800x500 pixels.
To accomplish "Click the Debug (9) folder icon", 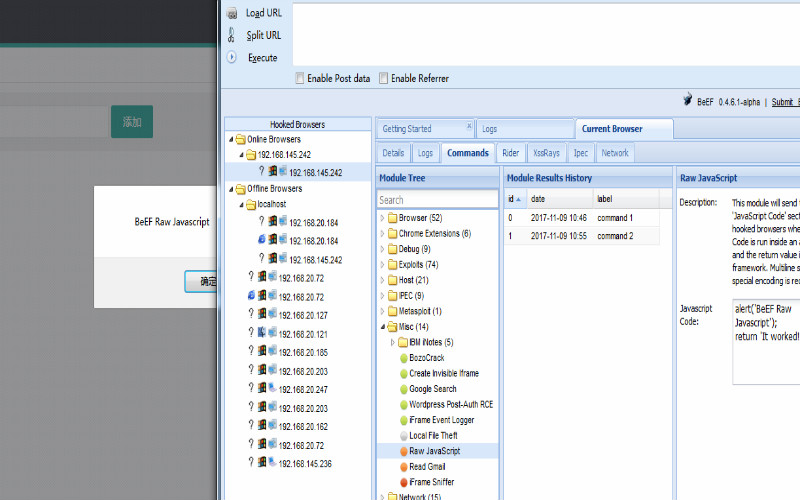I will click(x=392, y=249).
